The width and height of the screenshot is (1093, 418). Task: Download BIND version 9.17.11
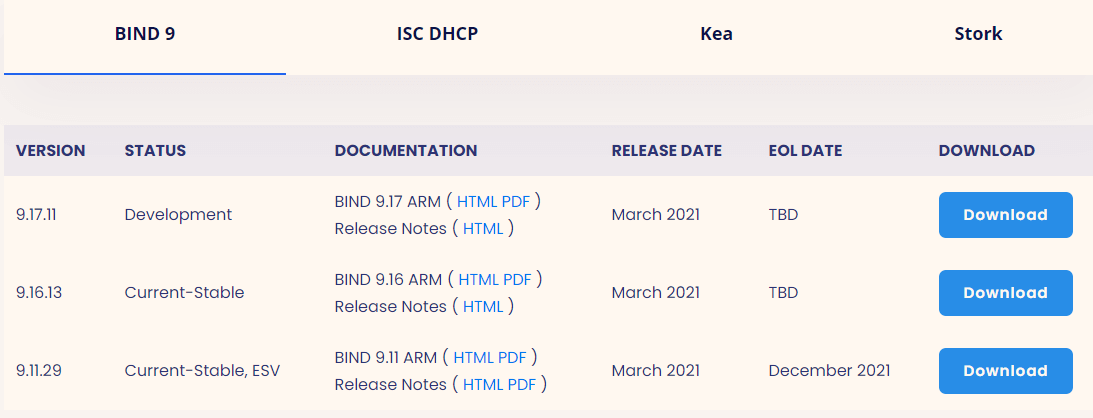1005,215
